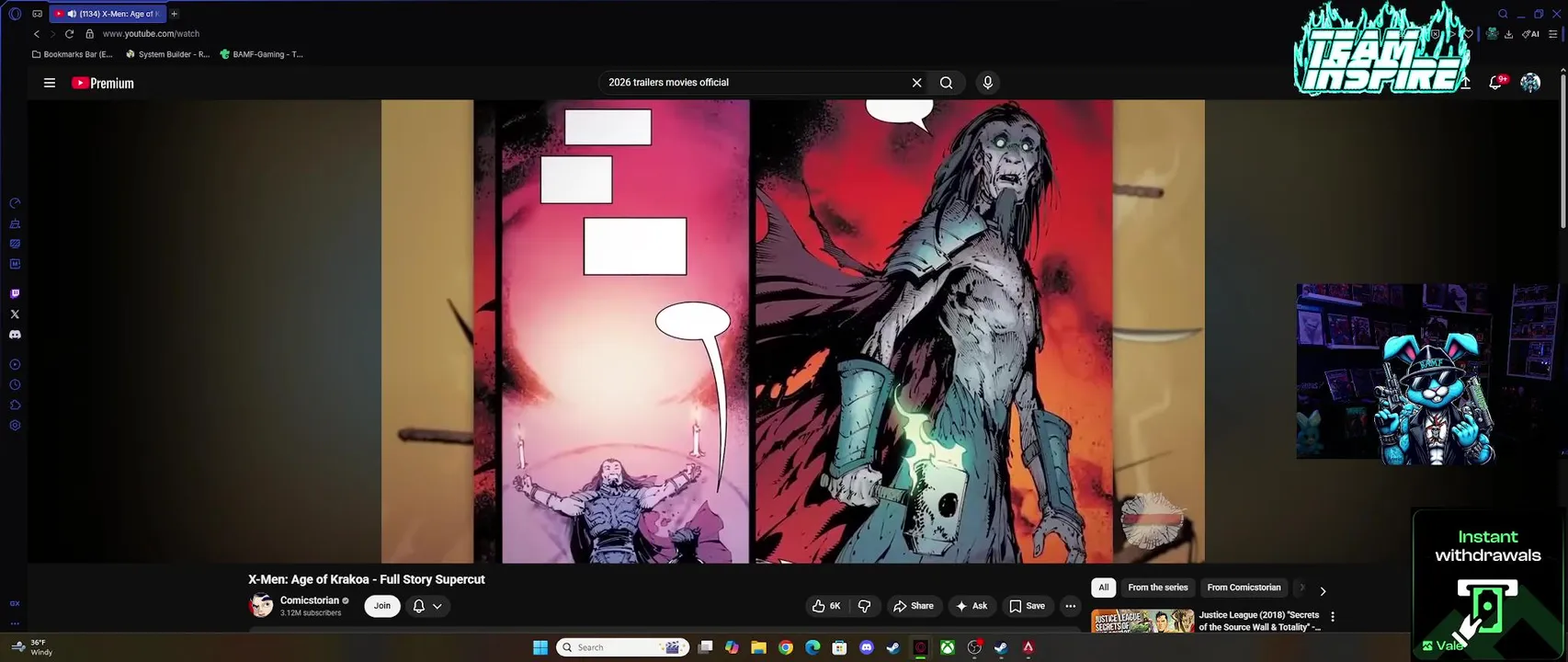Open the YouTube guide hamburger menu
Image resolution: width=1568 pixels, height=662 pixels.
(x=50, y=83)
